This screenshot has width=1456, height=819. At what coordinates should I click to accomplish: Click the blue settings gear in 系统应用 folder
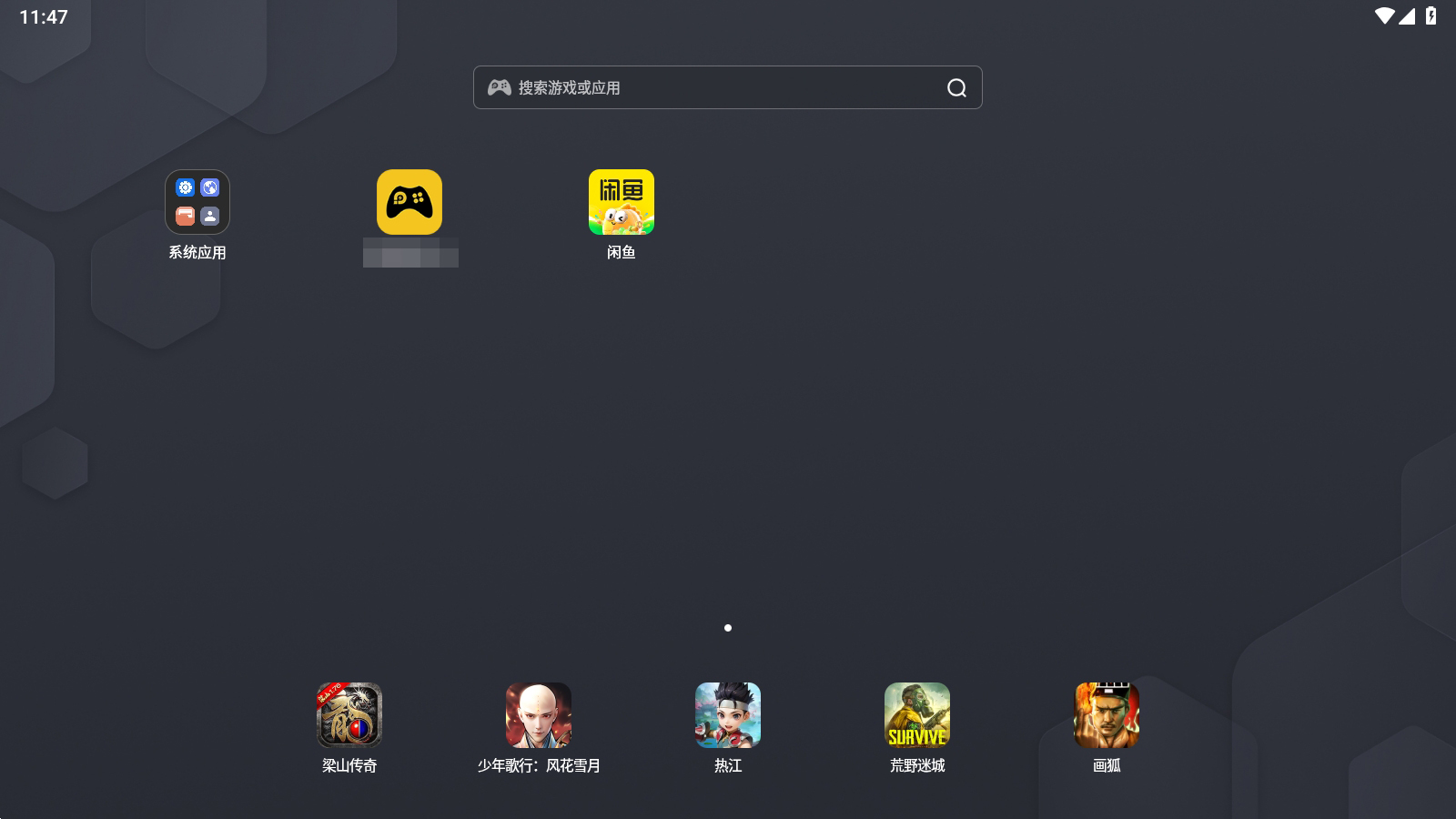(x=186, y=187)
